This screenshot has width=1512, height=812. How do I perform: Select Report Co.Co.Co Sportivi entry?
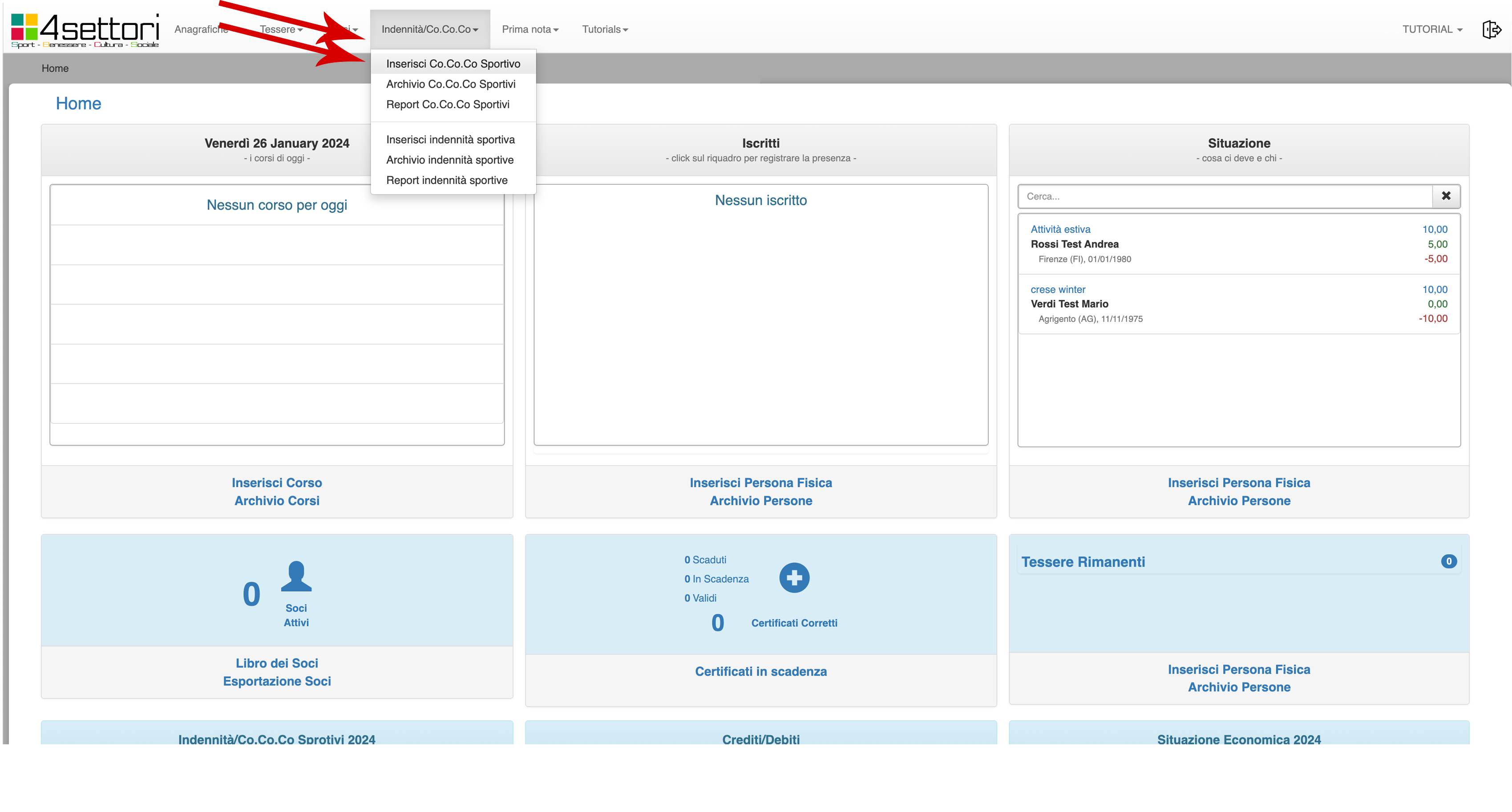coord(447,105)
